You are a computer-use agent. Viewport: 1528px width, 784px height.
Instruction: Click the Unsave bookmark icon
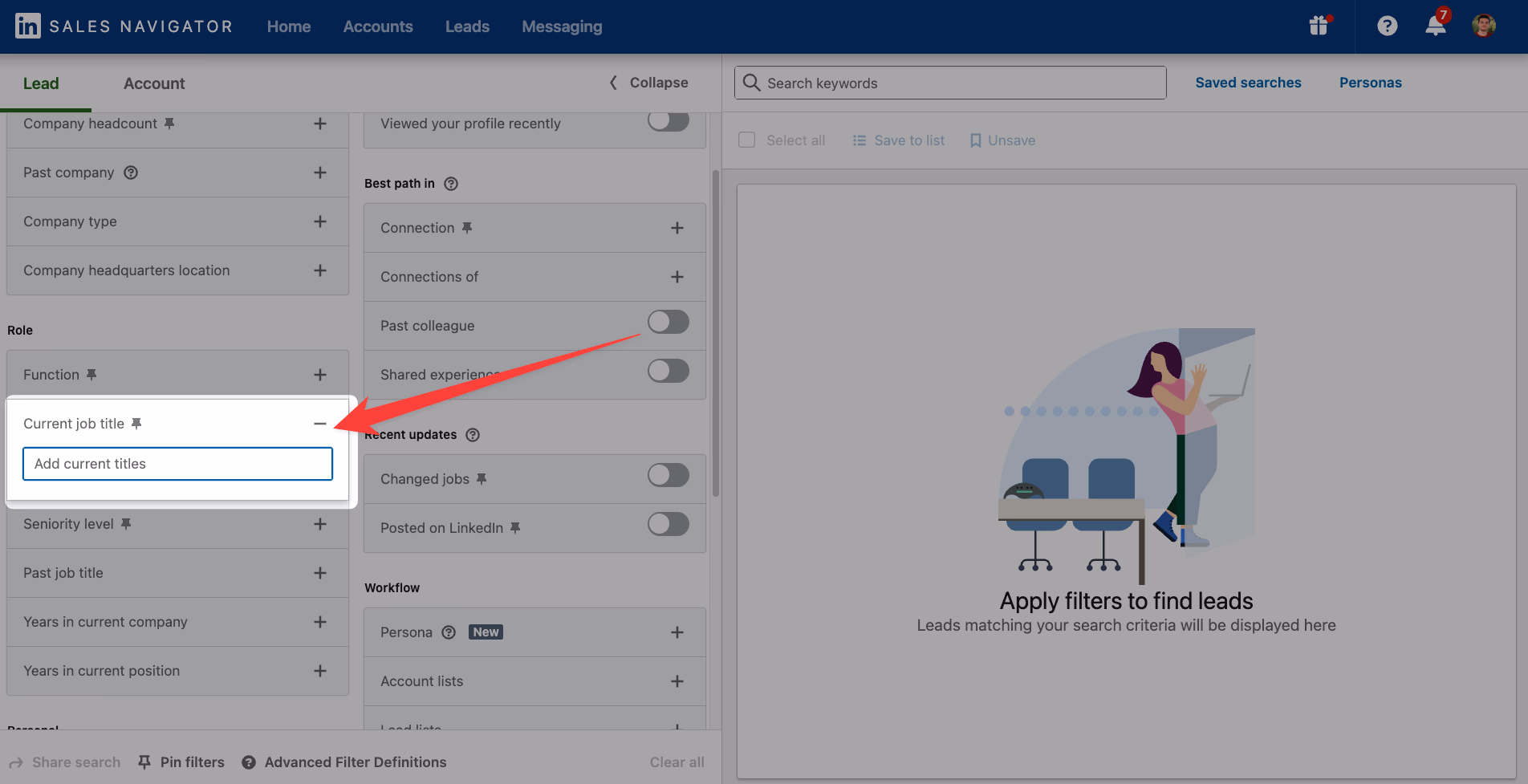pos(976,140)
